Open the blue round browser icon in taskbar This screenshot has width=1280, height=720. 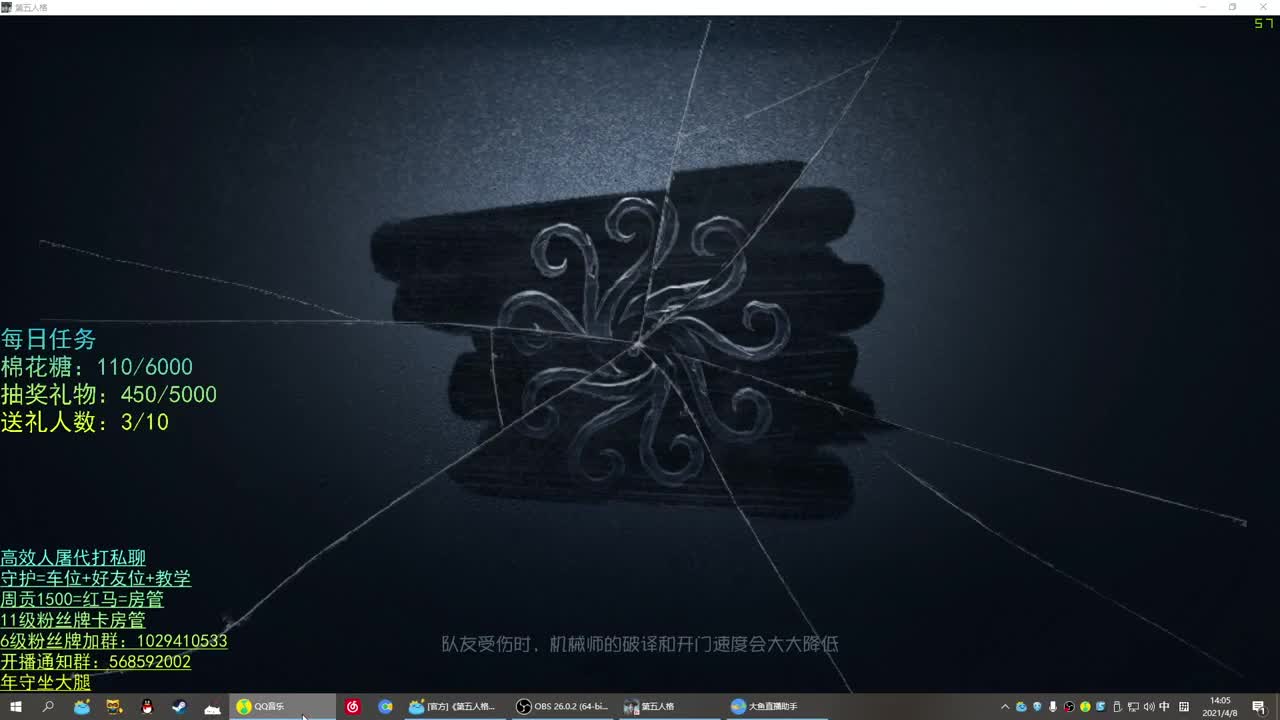(x=385, y=707)
